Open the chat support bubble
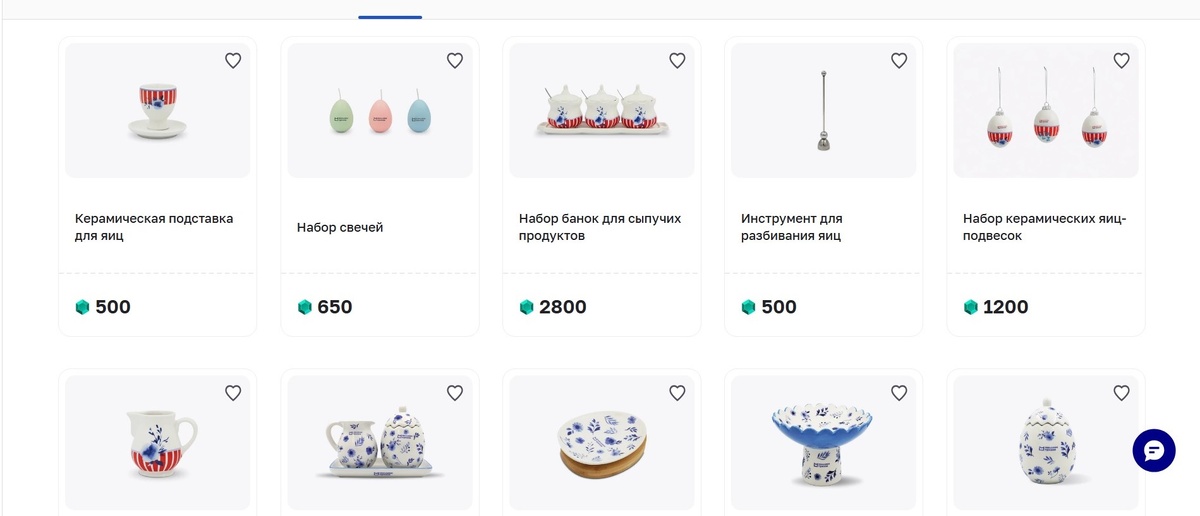Image resolution: width=1200 pixels, height=516 pixels. (x=1154, y=450)
